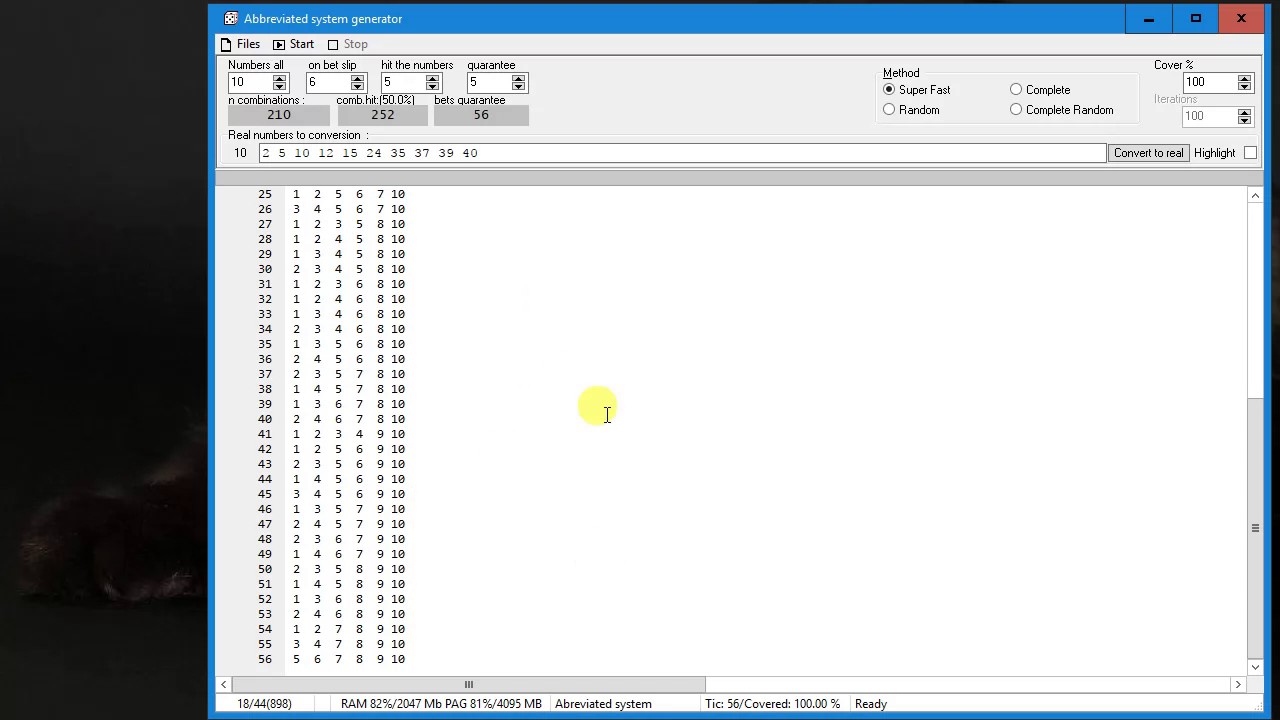Click the hit the numbers input field
The image size is (1280, 720).
click(x=403, y=83)
